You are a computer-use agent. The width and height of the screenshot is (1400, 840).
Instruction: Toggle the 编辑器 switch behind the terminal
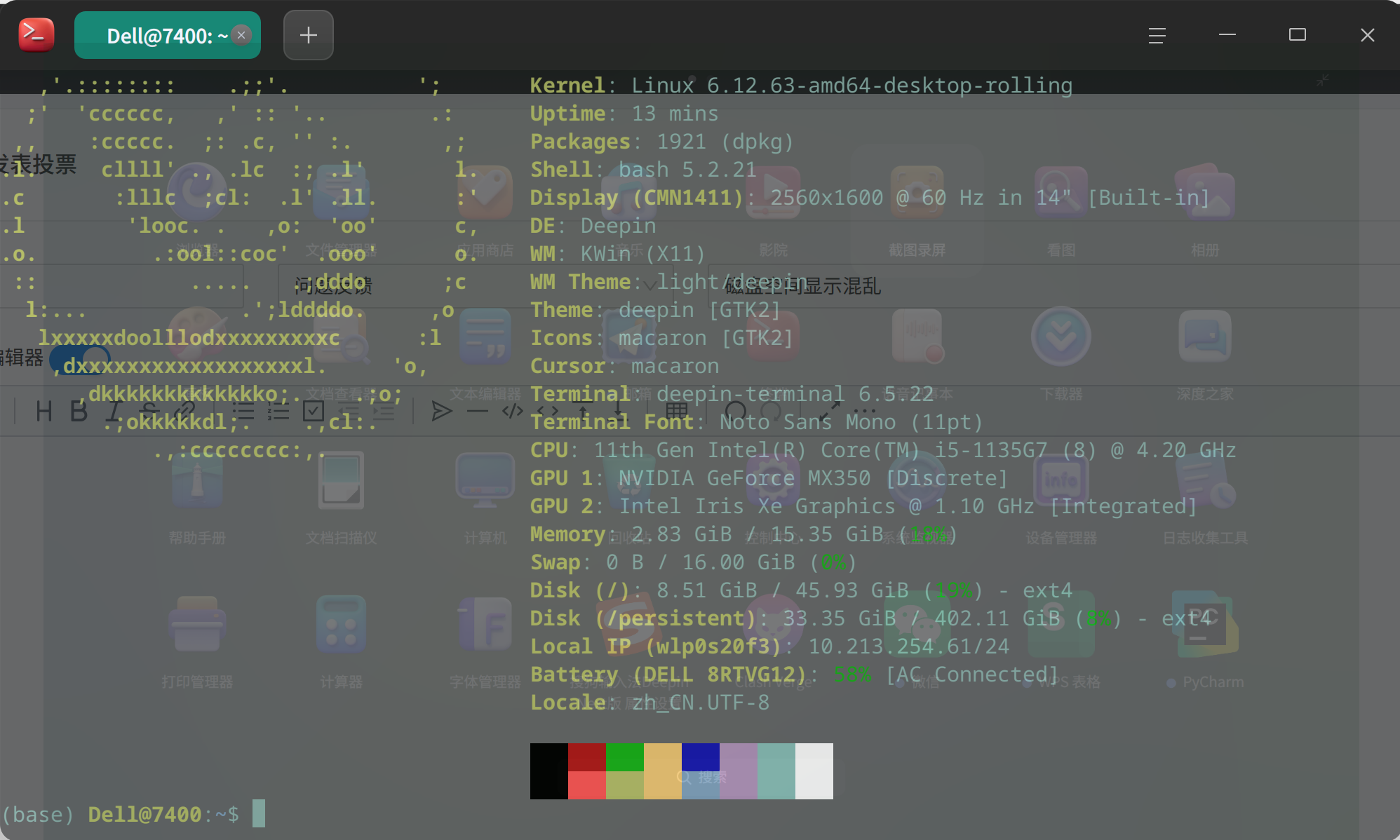tap(81, 358)
